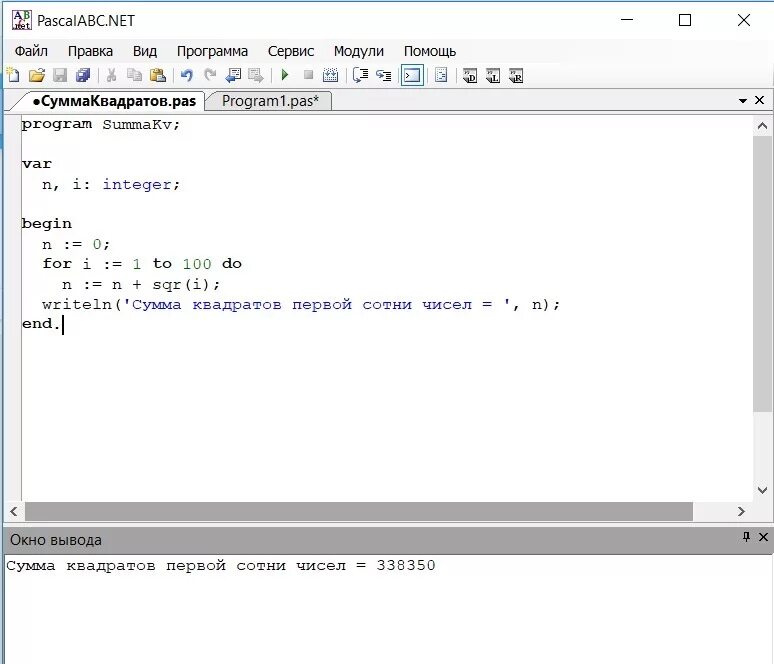Step into icon in debug toolbar
Screen dimensions: 774x664
(x=384, y=76)
